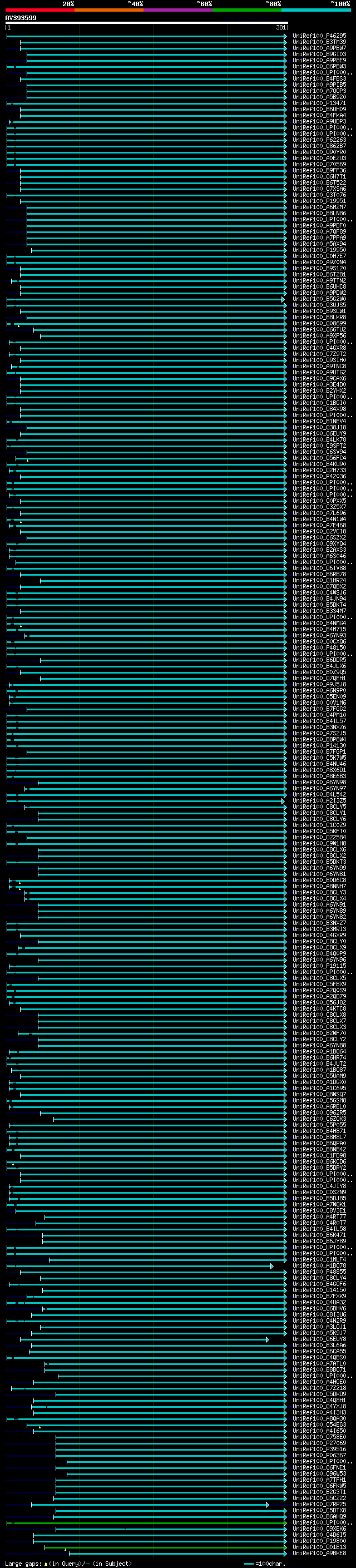Open hit UniRef100_A7TFH1

[x=319, y=1480]
